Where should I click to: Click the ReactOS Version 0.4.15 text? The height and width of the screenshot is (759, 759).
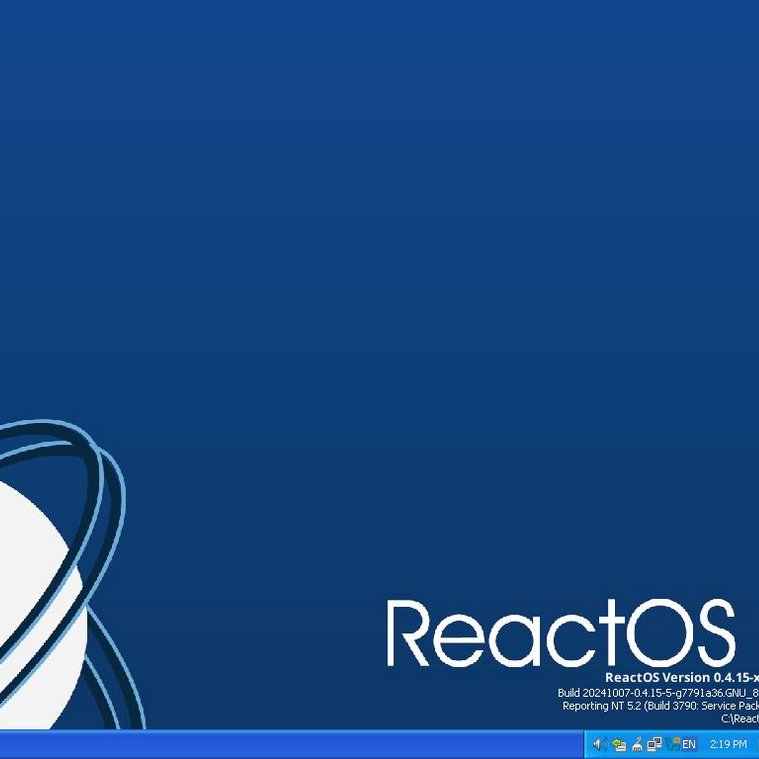tap(682, 677)
